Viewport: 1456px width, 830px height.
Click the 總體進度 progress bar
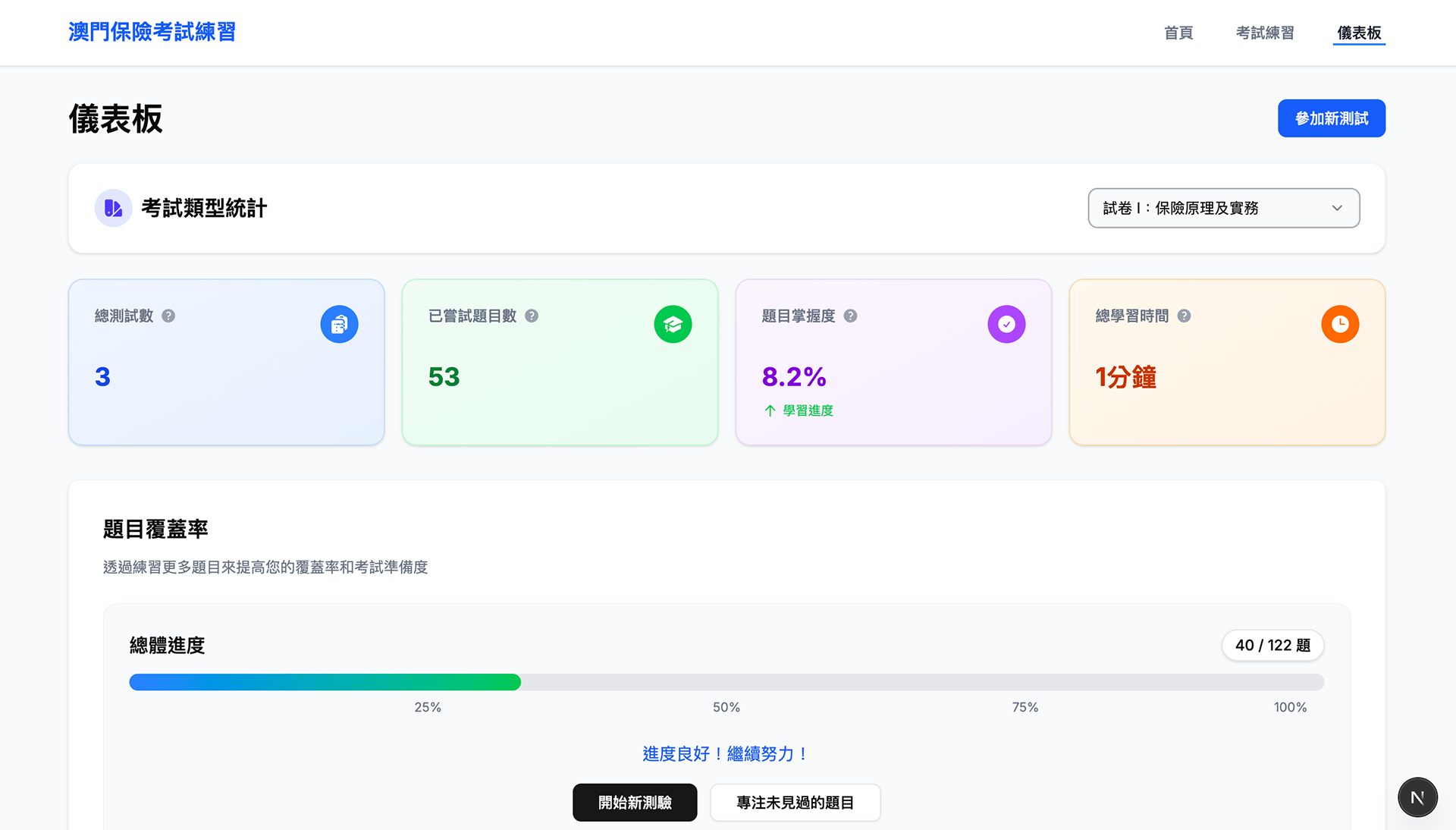pyautogui.click(x=726, y=682)
